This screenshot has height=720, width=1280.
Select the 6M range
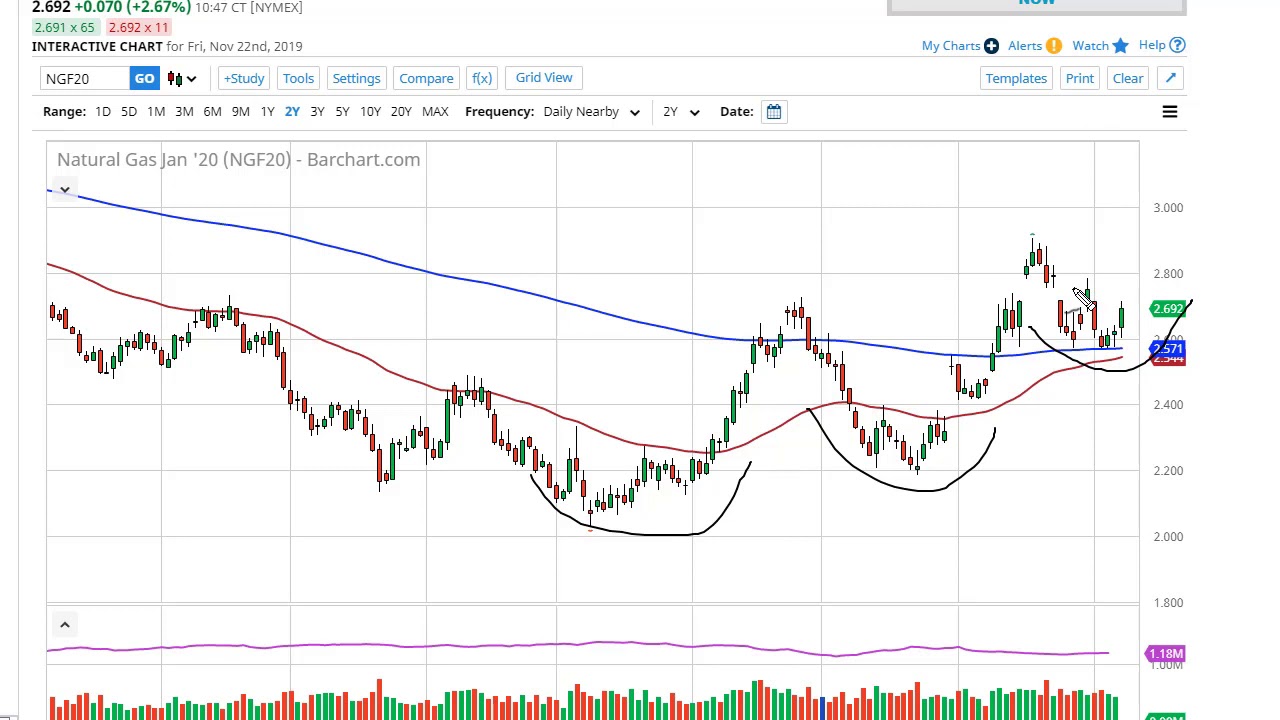coord(212,111)
